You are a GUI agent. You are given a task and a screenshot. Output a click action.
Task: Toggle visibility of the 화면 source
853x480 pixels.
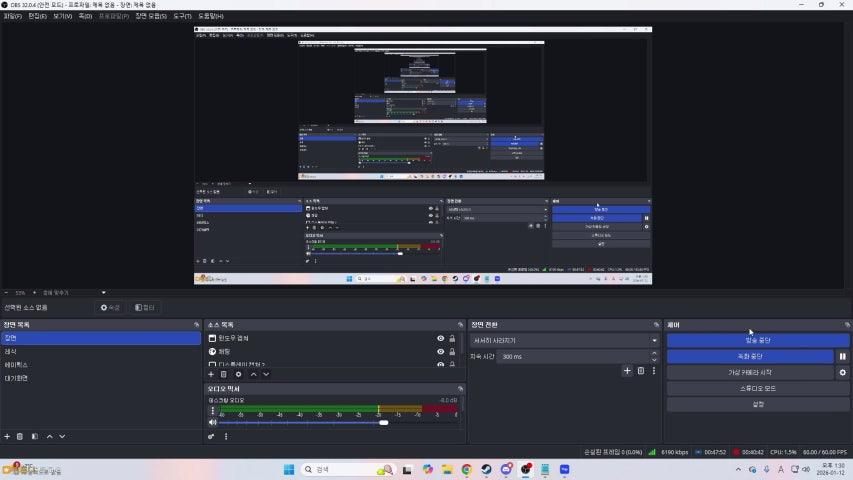click(440, 352)
